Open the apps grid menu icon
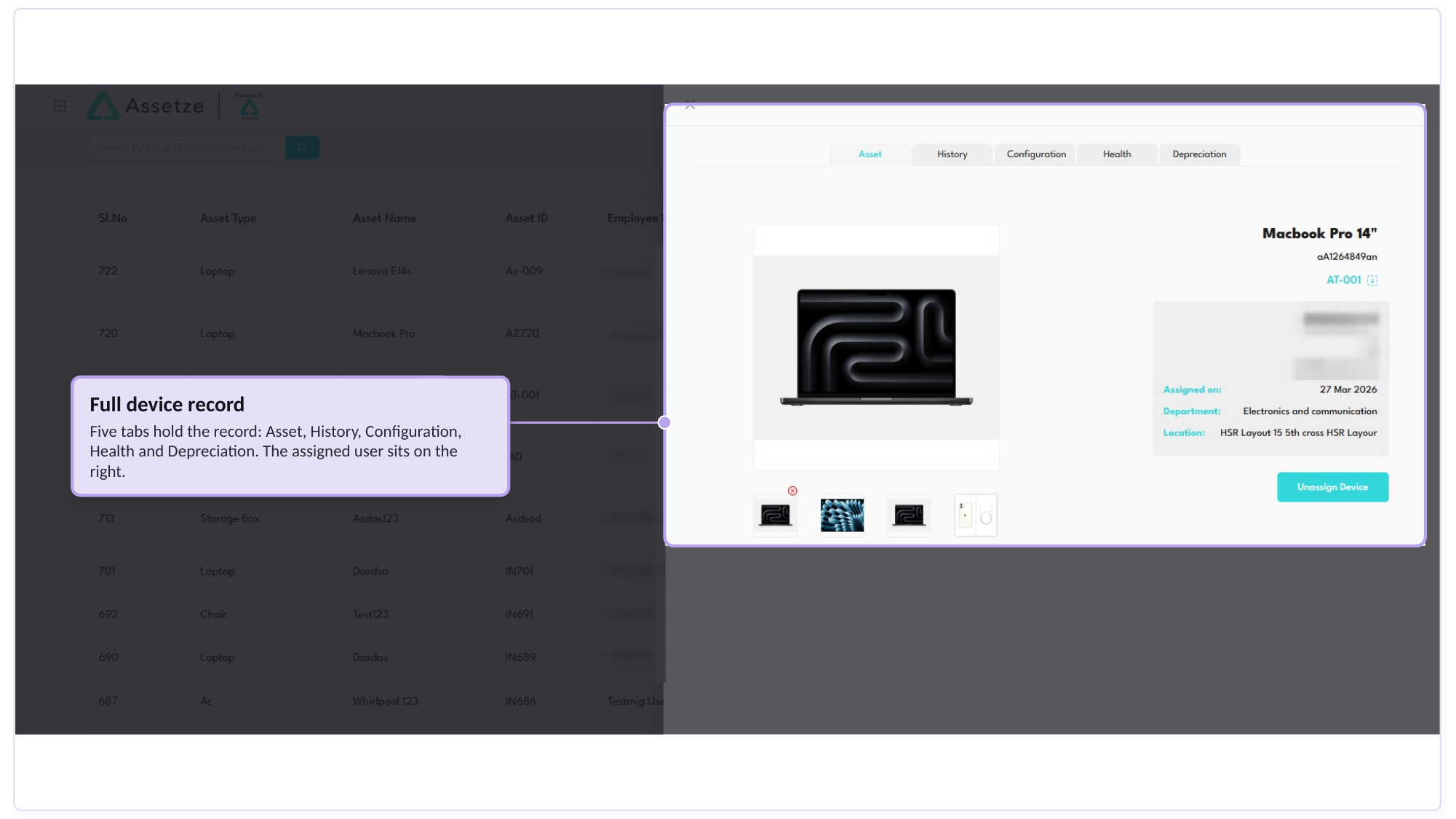 click(60, 106)
